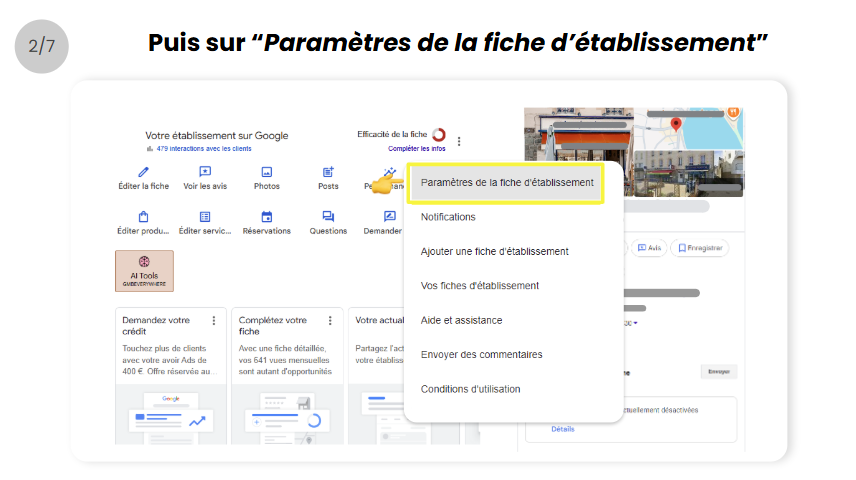Image resolution: width=856 pixels, height=480 pixels.
Task: Click the Éditer la fiche pencil icon
Action: click(143, 172)
